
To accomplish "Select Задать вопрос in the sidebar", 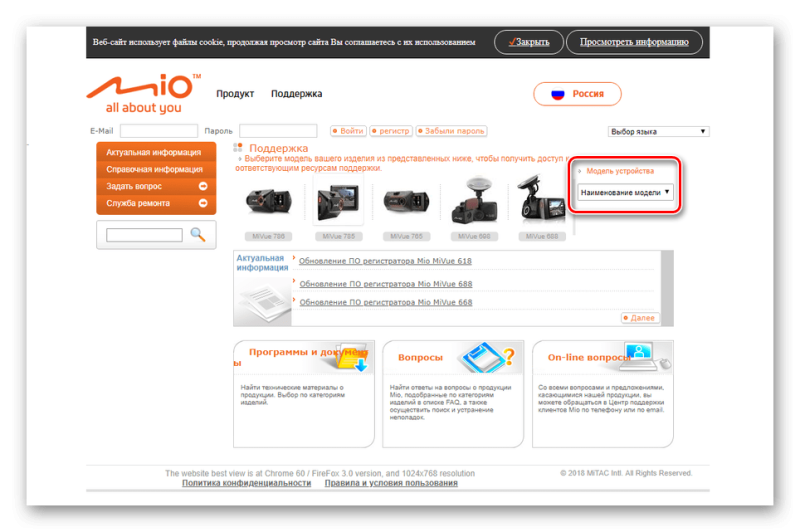I will pos(156,186).
